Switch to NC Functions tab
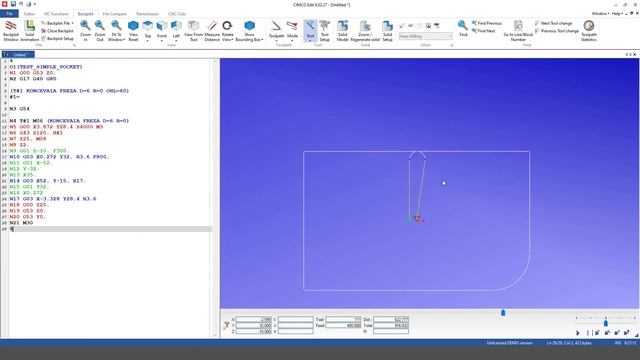This screenshot has height=360, width=640. click(56, 14)
